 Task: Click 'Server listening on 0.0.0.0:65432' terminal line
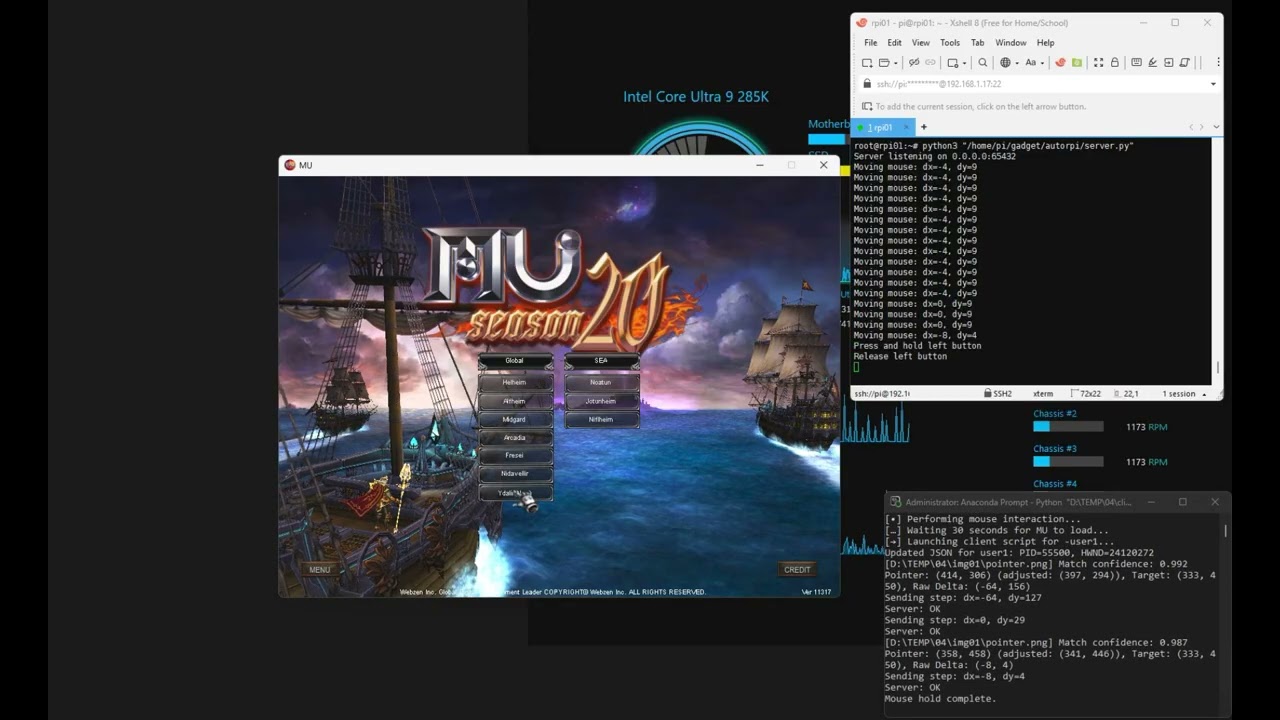[x=934, y=157]
